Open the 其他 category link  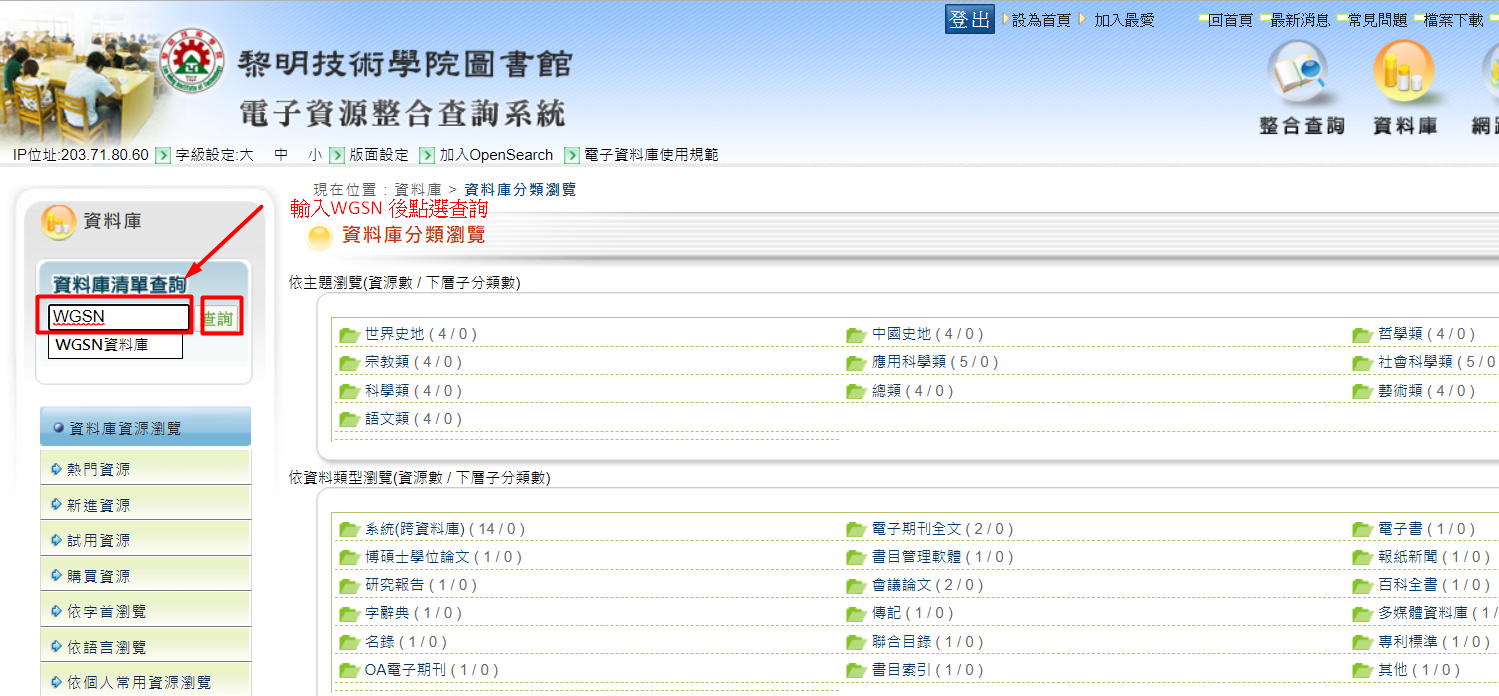pos(1393,670)
